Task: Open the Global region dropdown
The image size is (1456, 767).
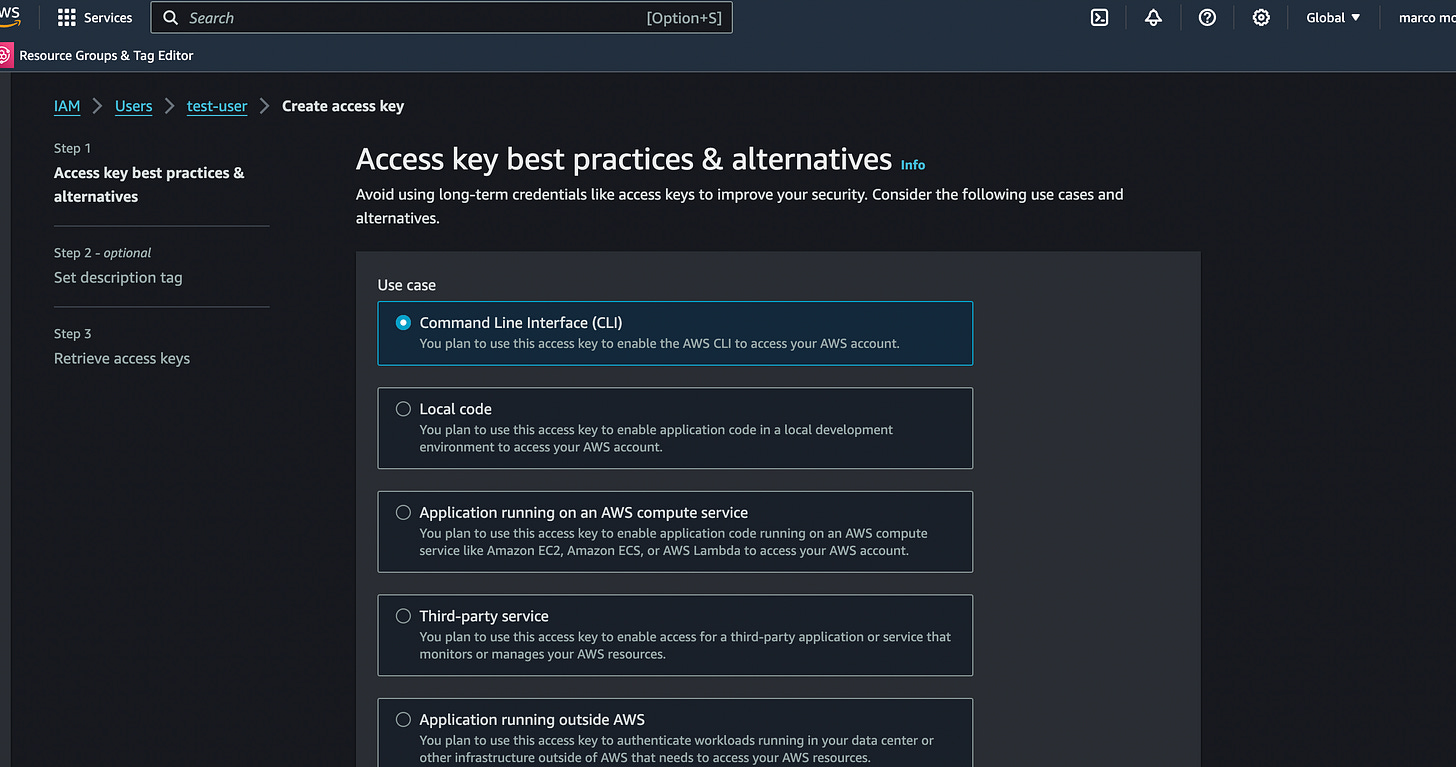Action: [1332, 17]
